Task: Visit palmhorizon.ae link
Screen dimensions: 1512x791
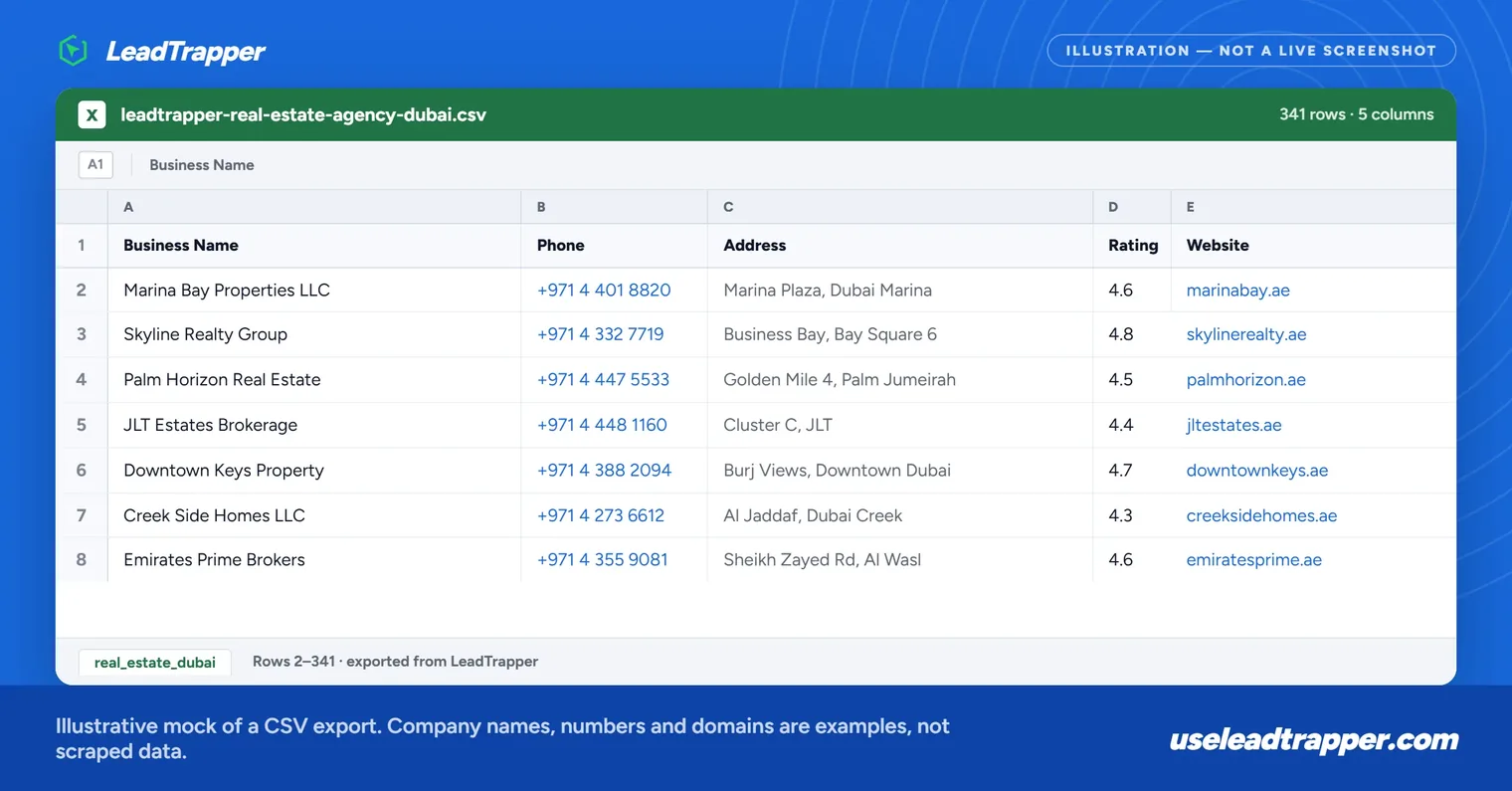Action: [x=1245, y=380]
